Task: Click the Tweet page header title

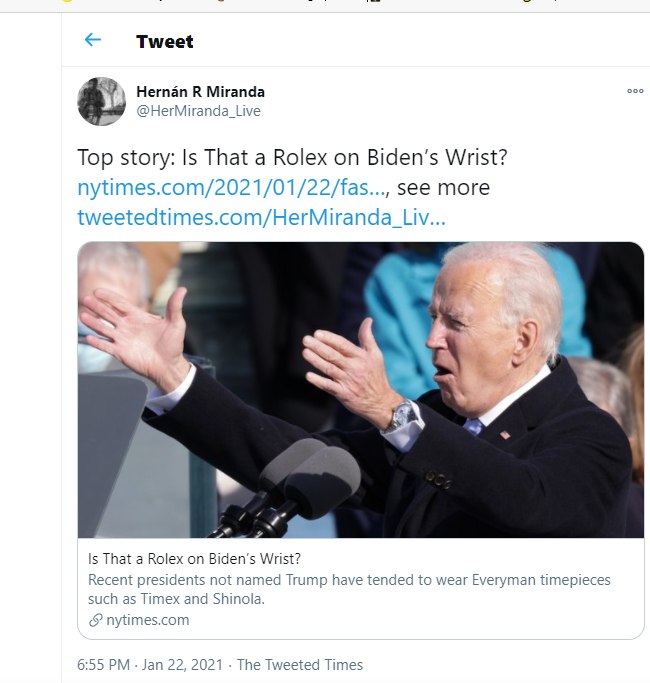Action: 165,41
